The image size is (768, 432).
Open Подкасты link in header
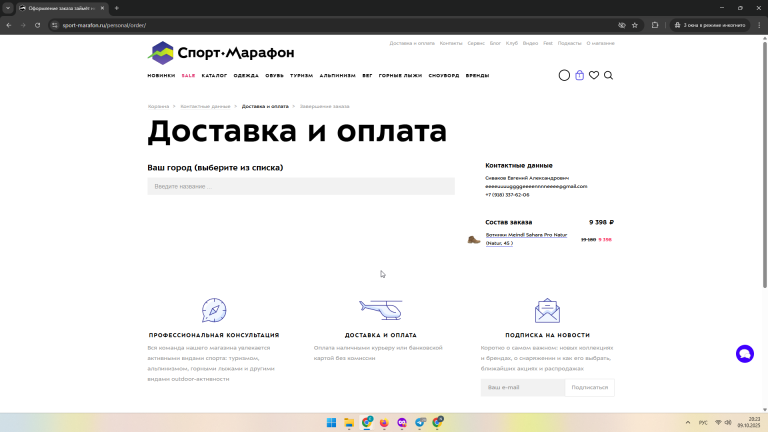click(x=569, y=43)
